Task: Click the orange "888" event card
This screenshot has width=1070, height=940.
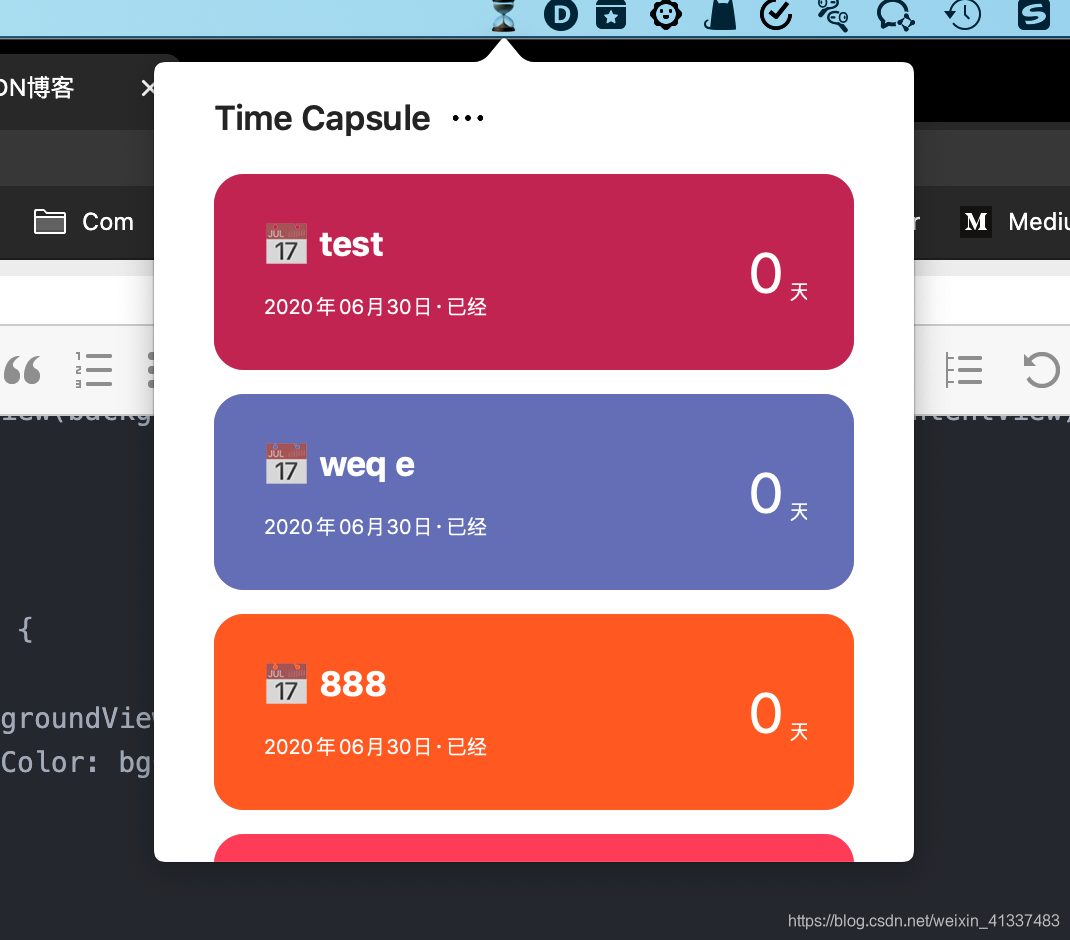Action: tap(533, 711)
